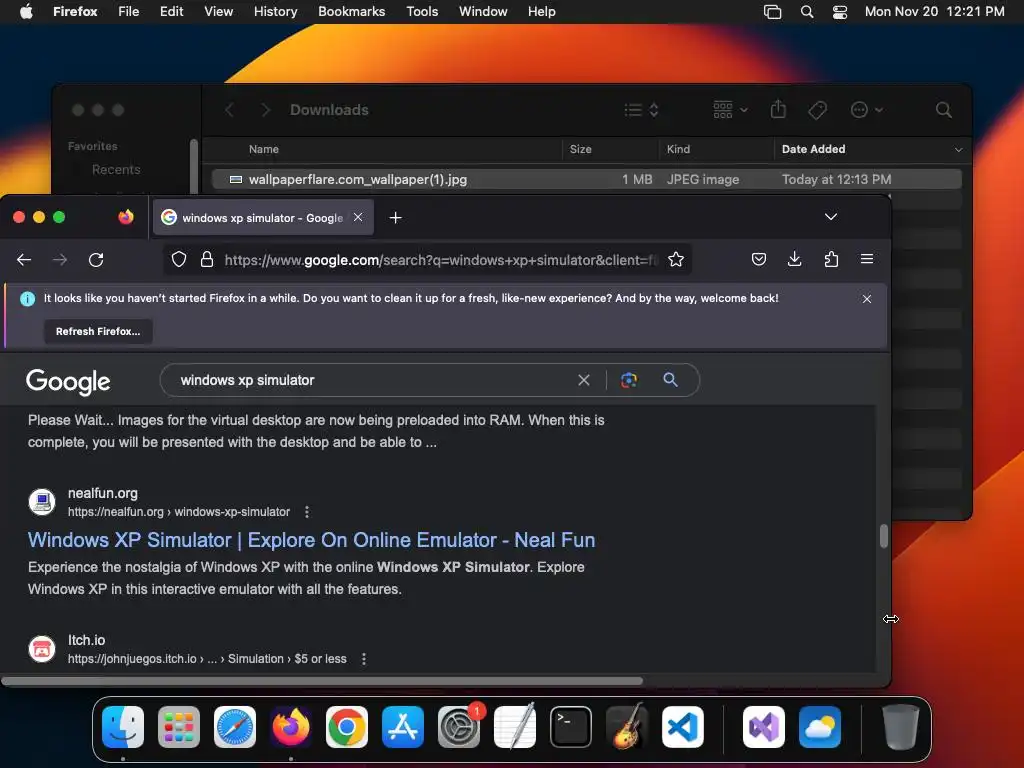Open Windows XP Simulator Neal Fun result

[x=312, y=540]
